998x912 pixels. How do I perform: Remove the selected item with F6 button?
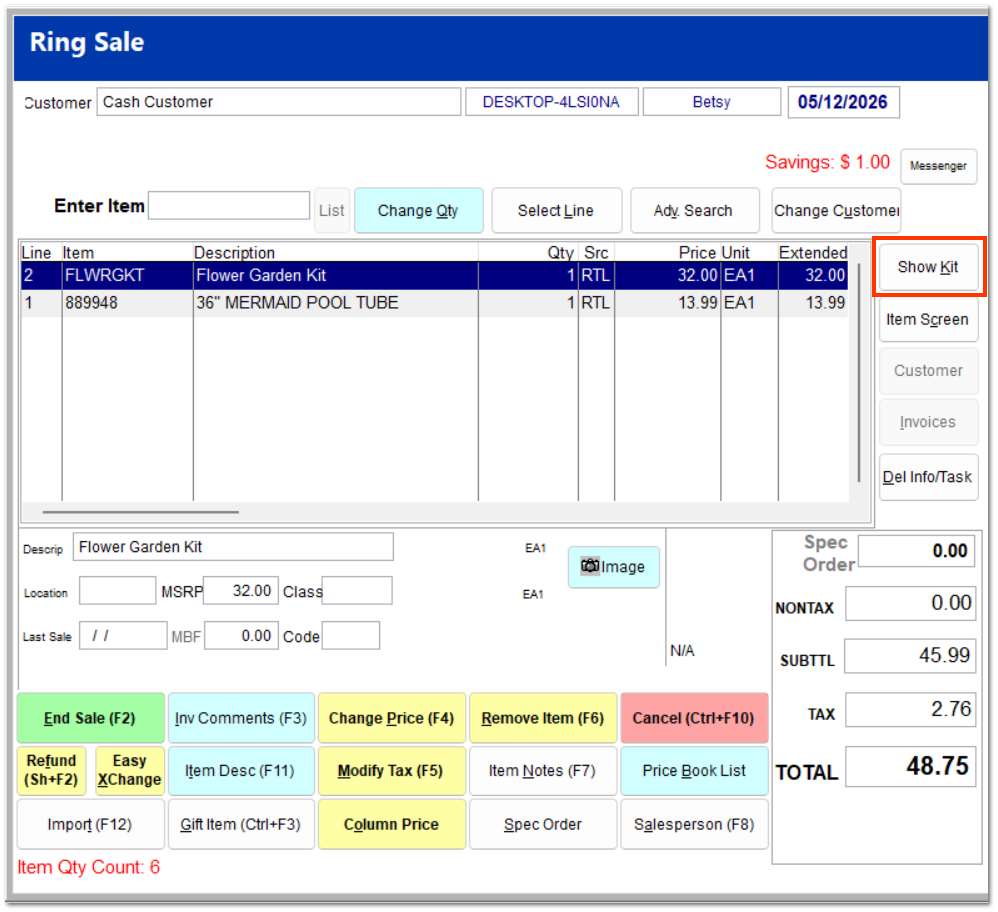(x=543, y=718)
